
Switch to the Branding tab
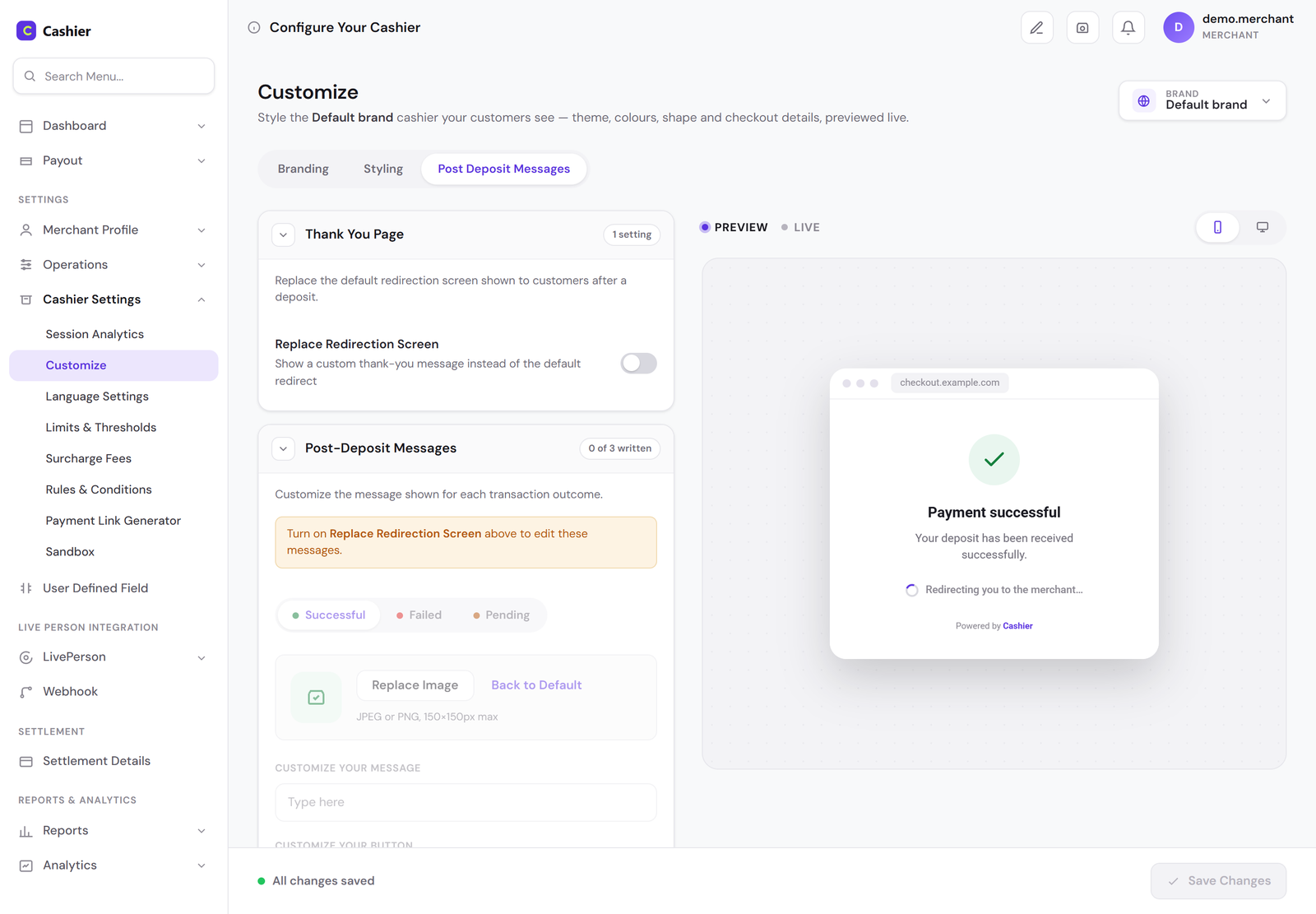[x=303, y=169]
